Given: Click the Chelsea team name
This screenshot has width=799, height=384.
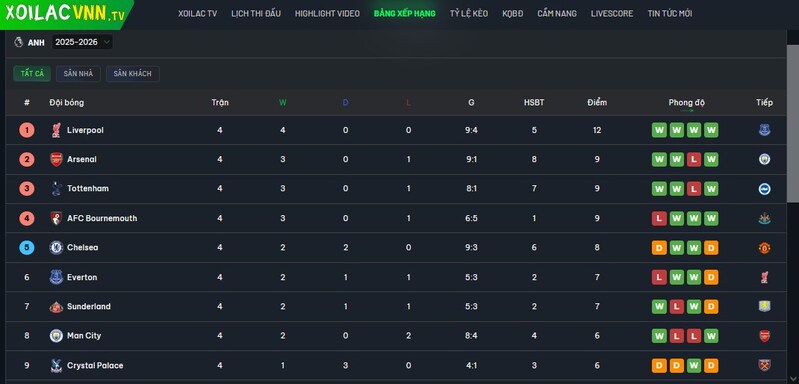Looking at the screenshot, I should (83, 248).
